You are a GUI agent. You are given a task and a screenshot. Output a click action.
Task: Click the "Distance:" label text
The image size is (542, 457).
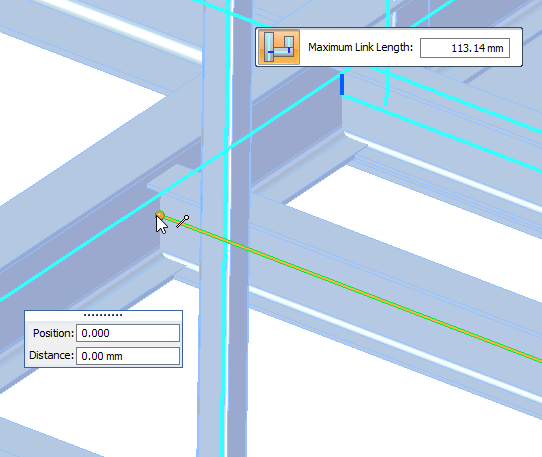pyautogui.click(x=52, y=355)
